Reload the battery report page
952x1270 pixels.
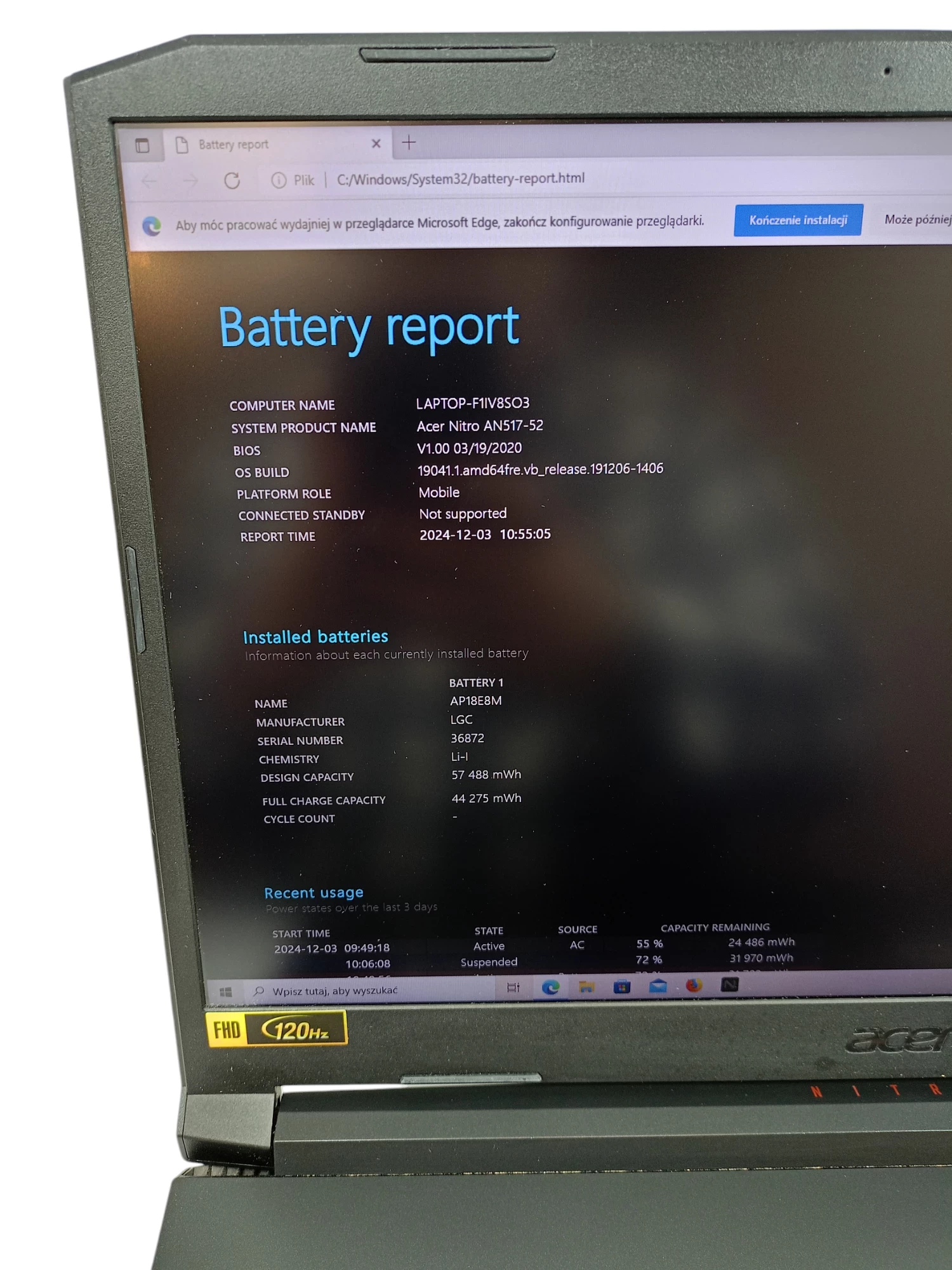pyautogui.click(x=232, y=181)
